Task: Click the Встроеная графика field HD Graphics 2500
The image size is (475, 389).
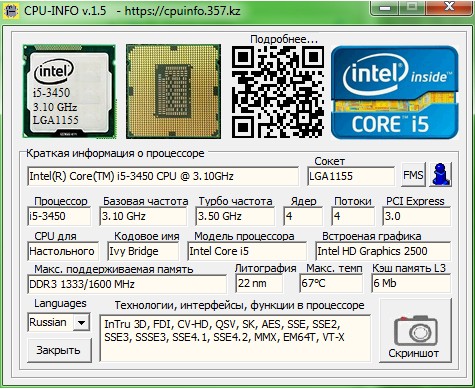Action: click(x=383, y=251)
